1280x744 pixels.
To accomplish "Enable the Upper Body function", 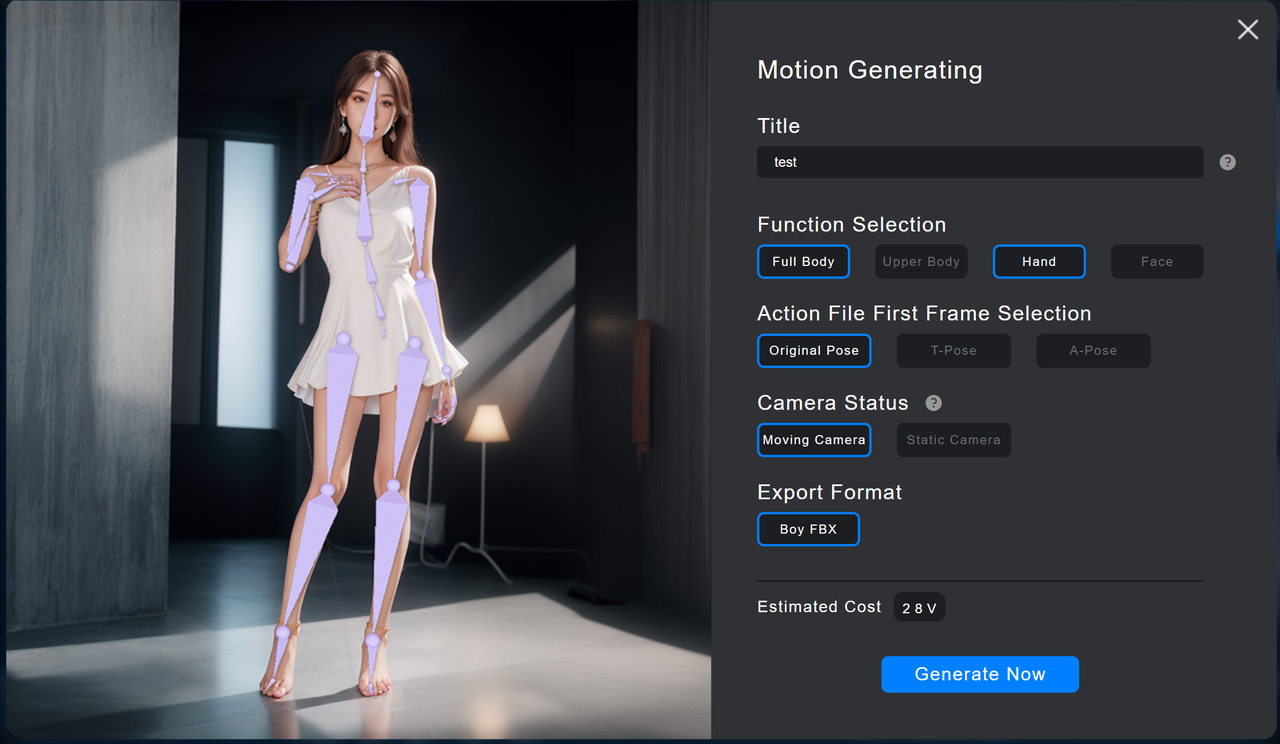I will [921, 261].
